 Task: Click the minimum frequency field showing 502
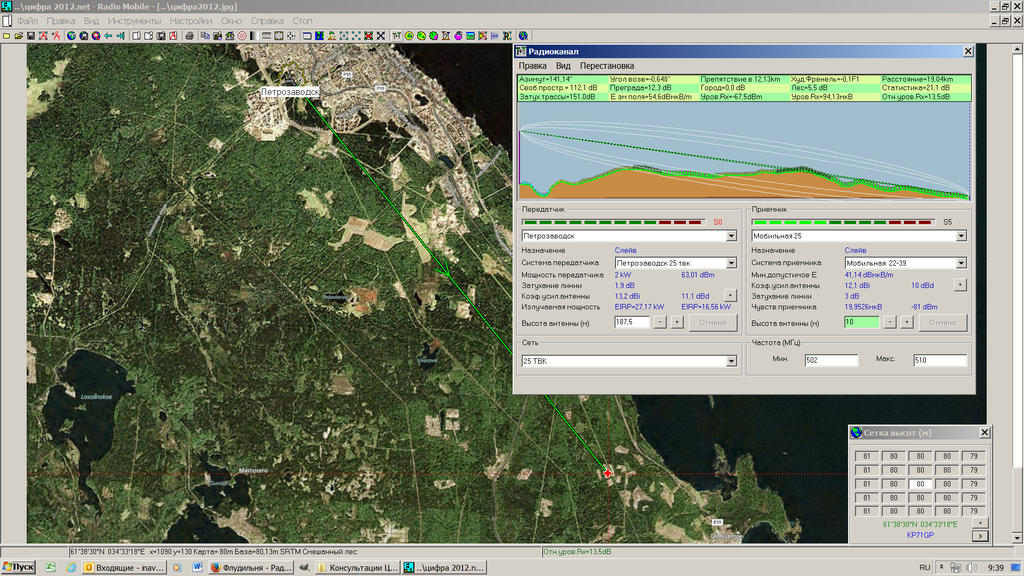[830, 360]
